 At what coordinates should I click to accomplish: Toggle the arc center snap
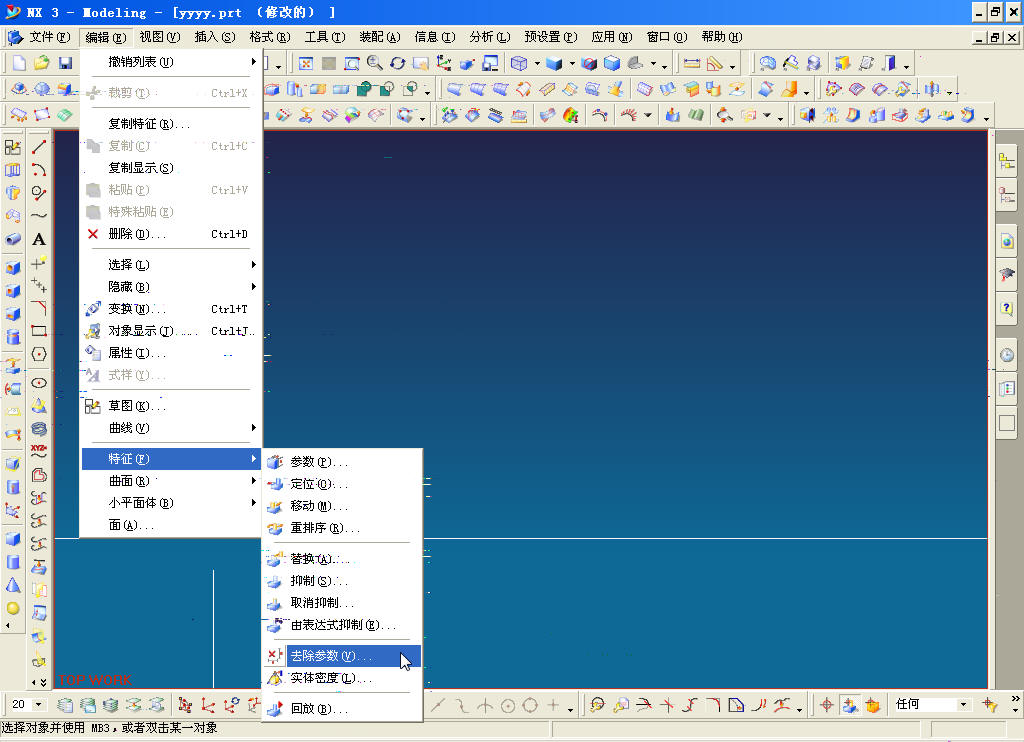tap(507, 705)
